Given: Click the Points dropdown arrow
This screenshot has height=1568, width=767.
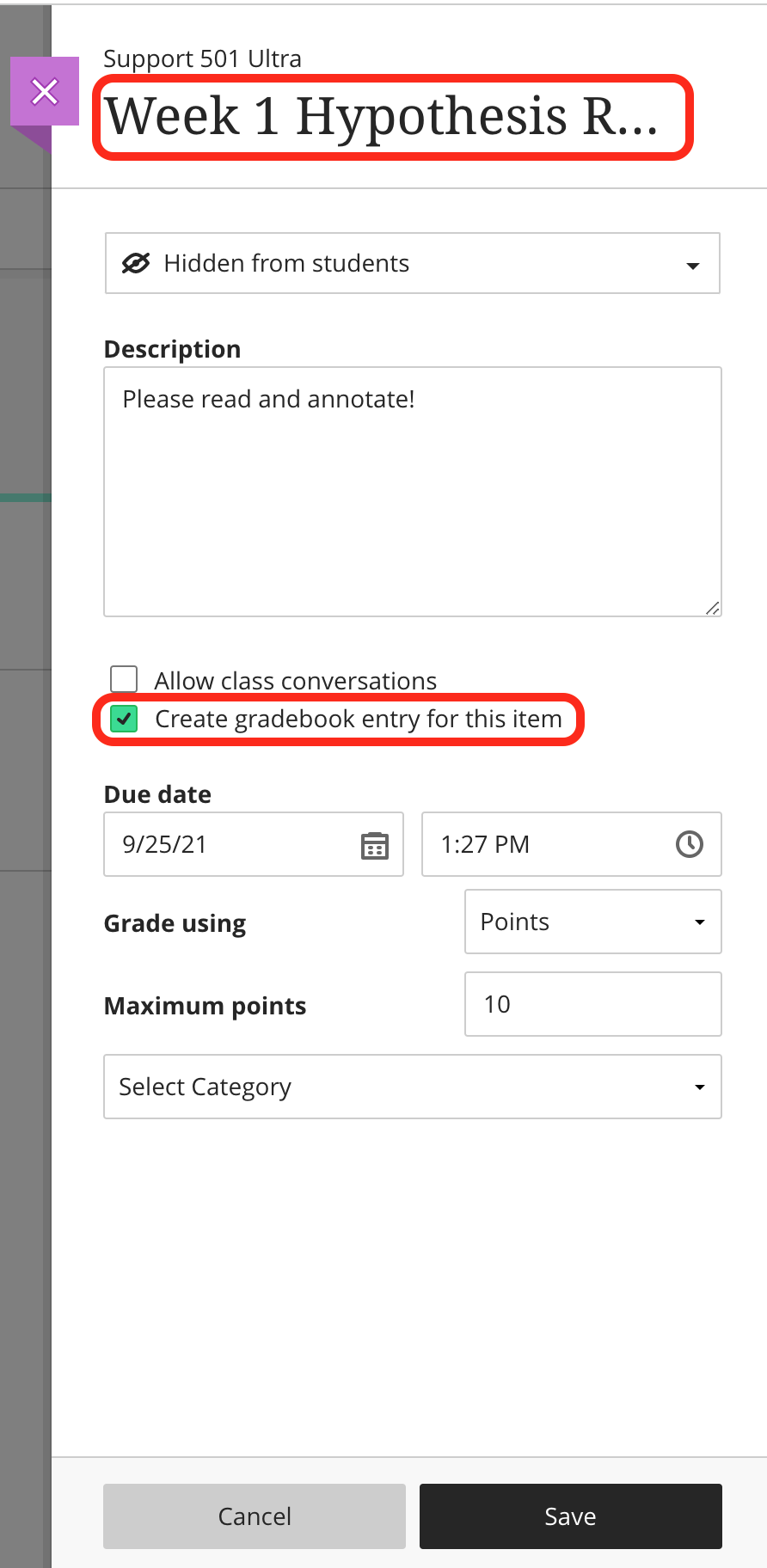Looking at the screenshot, I should (x=698, y=922).
